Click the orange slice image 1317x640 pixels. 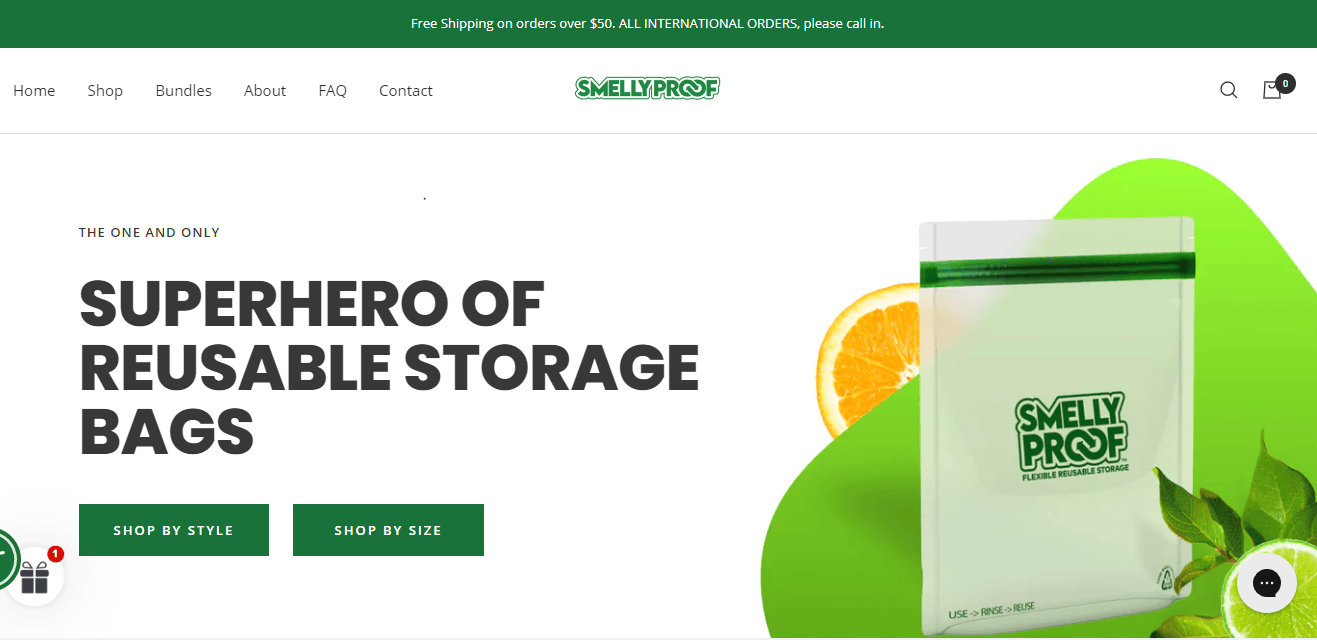click(x=868, y=360)
